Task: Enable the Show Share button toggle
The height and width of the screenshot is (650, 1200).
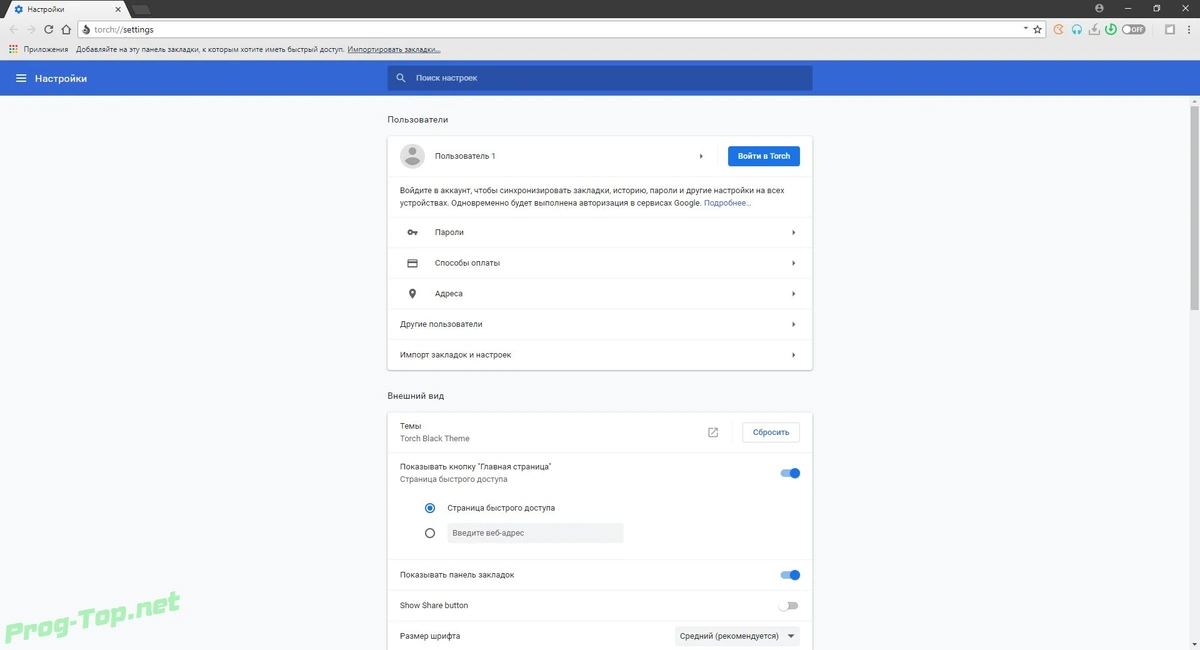Action: (x=789, y=606)
